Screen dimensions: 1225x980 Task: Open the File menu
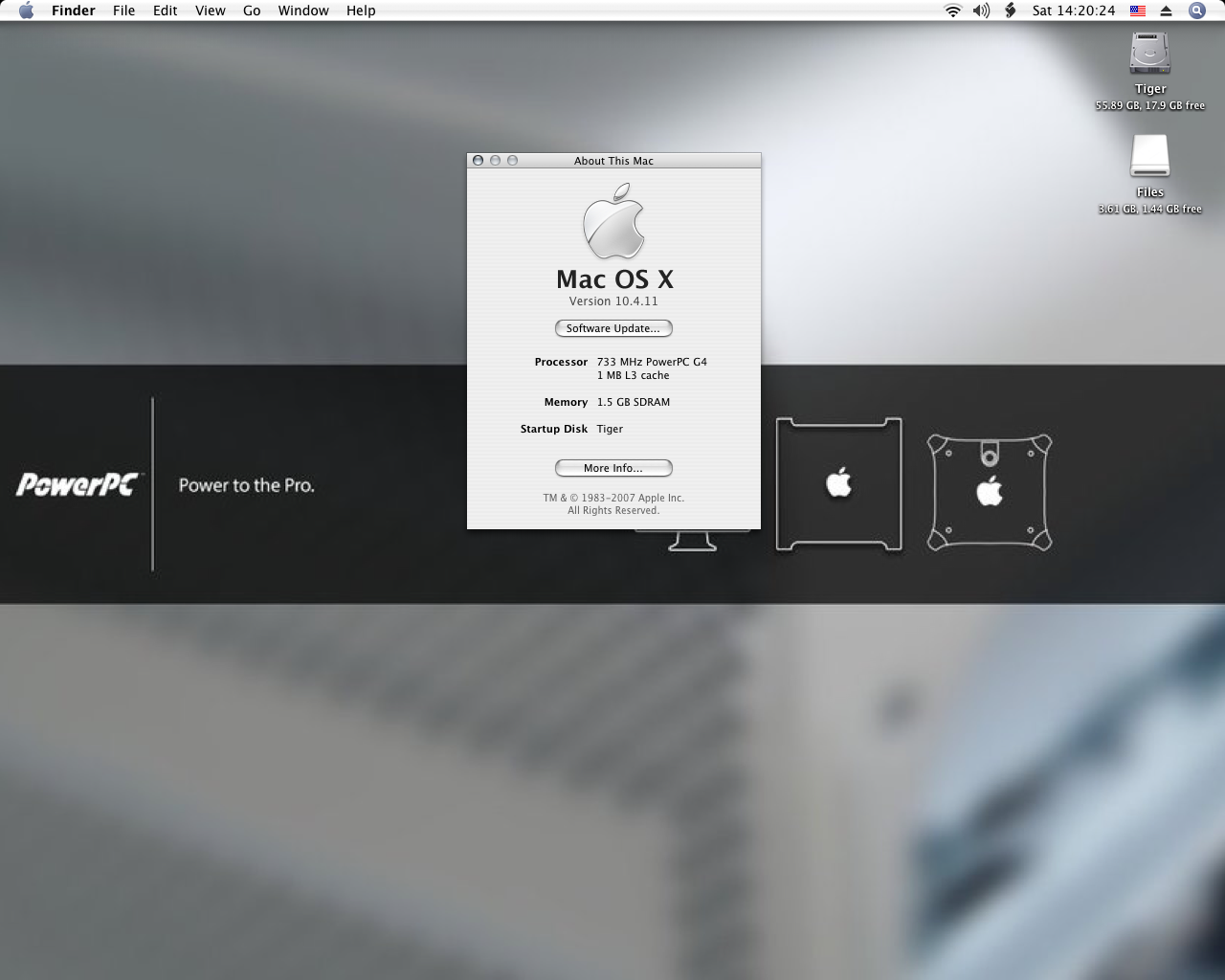[123, 11]
